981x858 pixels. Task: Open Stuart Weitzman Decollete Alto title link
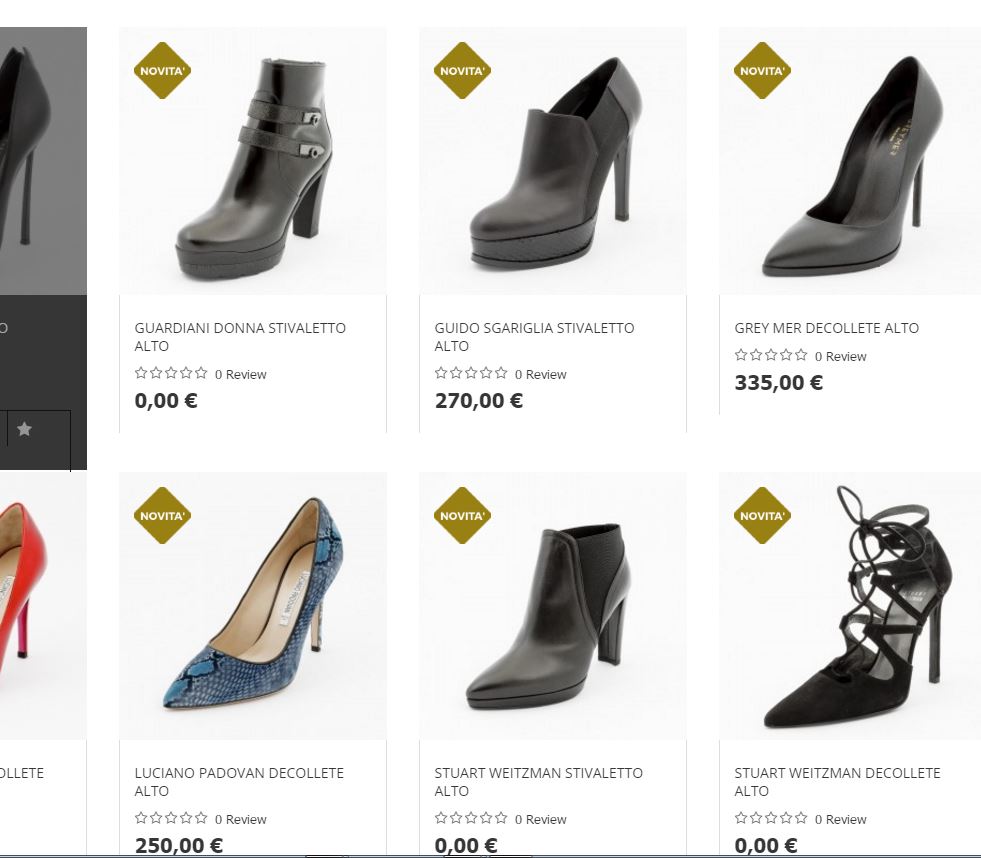click(837, 781)
